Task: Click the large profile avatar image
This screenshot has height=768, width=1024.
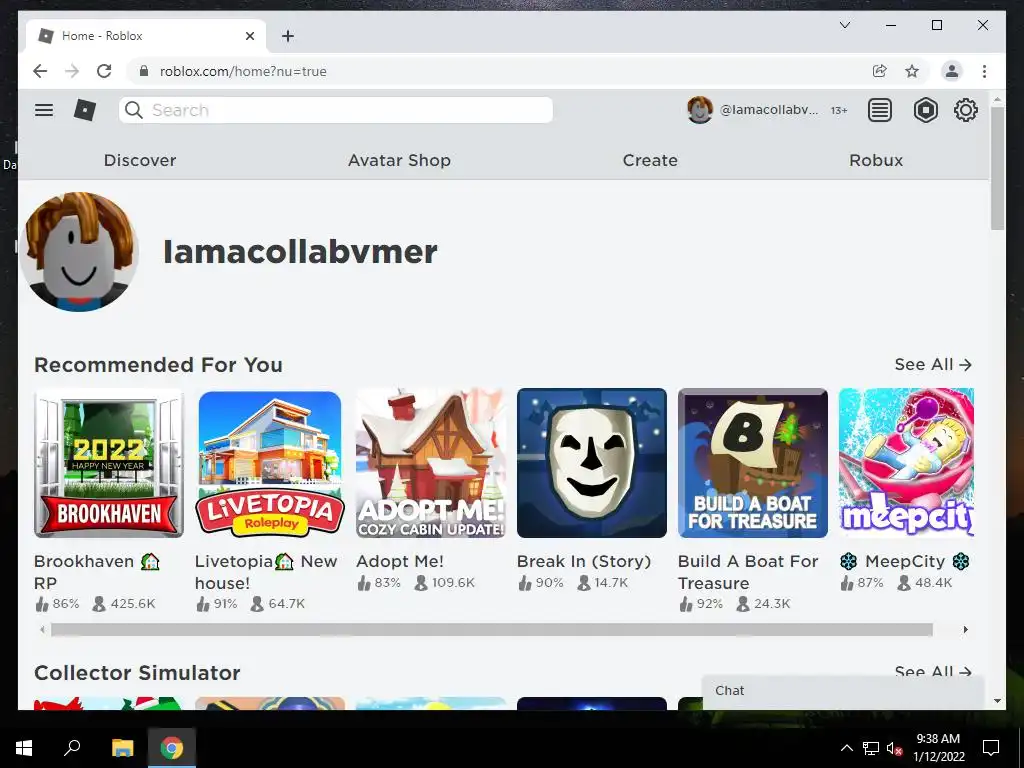Action: [79, 251]
